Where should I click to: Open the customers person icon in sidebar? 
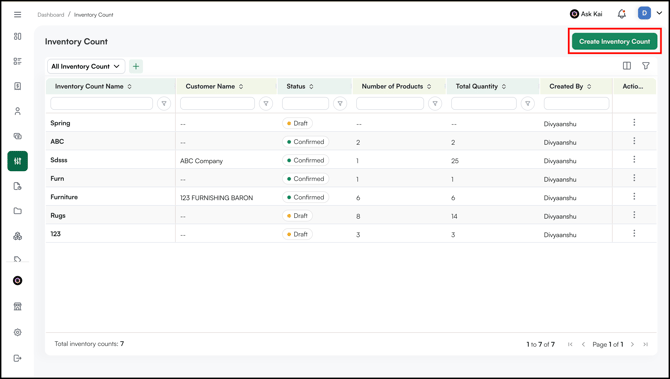coord(18,111)
